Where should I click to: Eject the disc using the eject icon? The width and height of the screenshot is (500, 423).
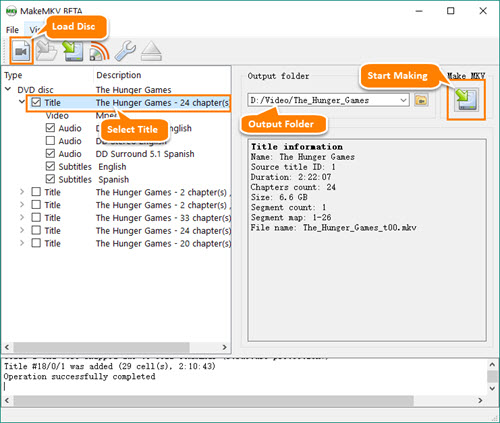pyautogui.click(x=151, y=51)
